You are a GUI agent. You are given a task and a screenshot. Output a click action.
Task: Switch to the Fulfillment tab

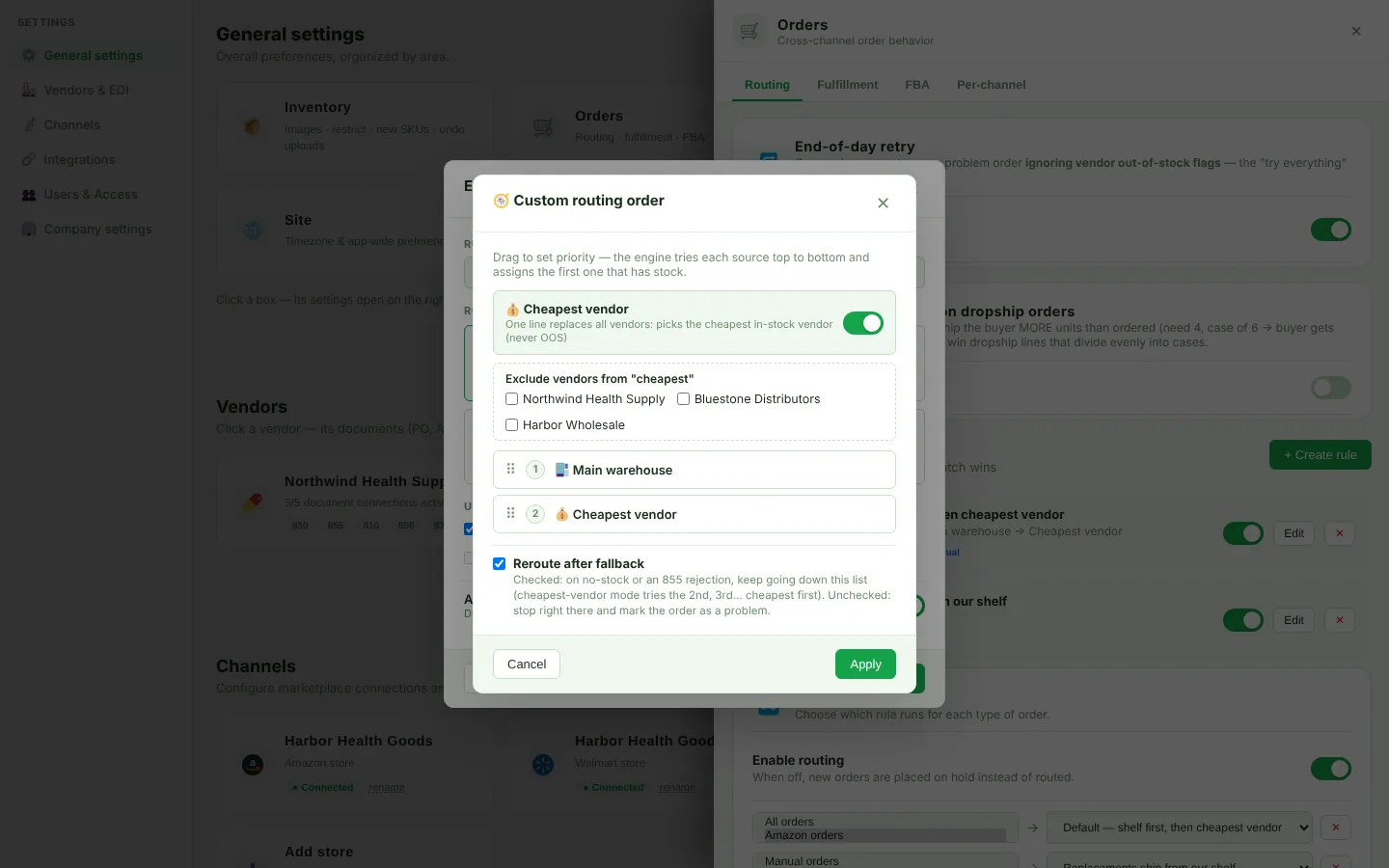[847, 85]
